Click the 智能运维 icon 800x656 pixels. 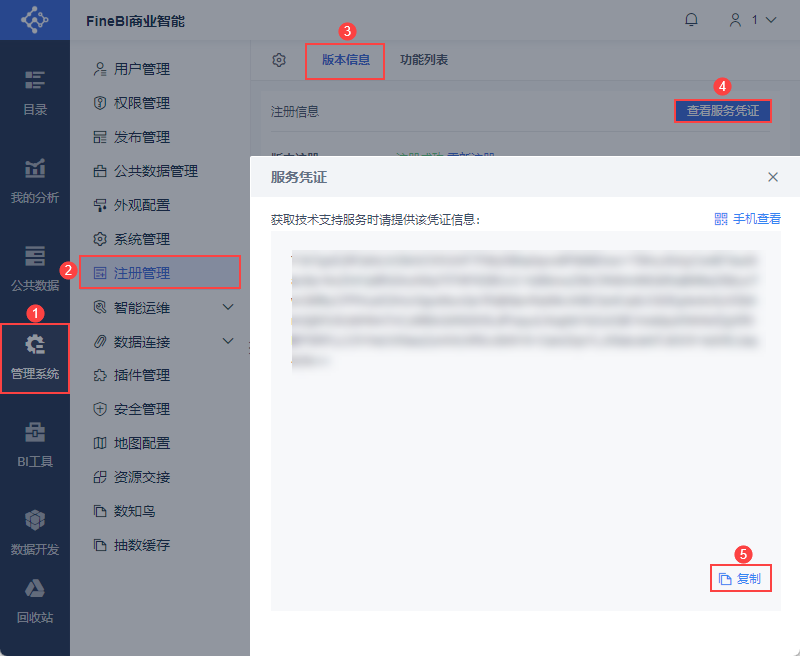(100, 307)
